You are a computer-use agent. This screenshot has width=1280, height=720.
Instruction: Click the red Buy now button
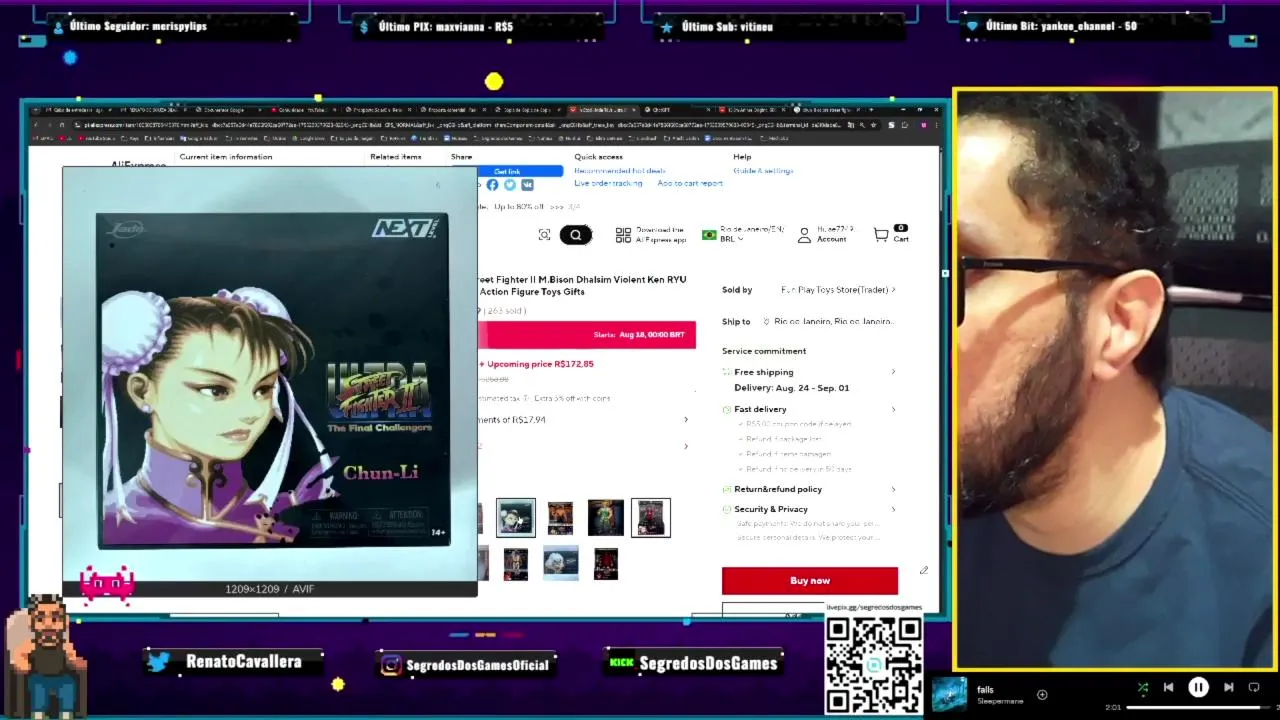(810, 581)
